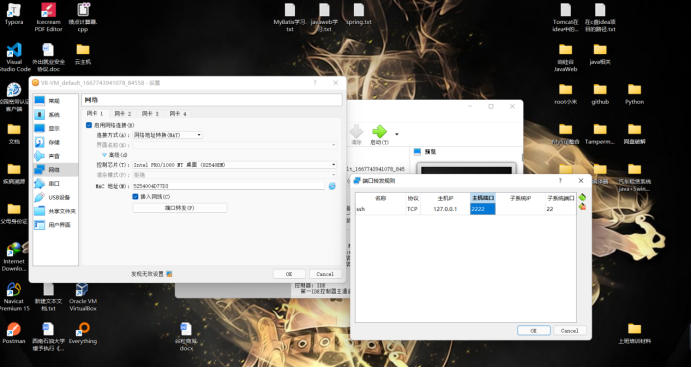Collapse the 高级 advanced section triangle
This screenshot has height=368, width=692.
[105, 155]
